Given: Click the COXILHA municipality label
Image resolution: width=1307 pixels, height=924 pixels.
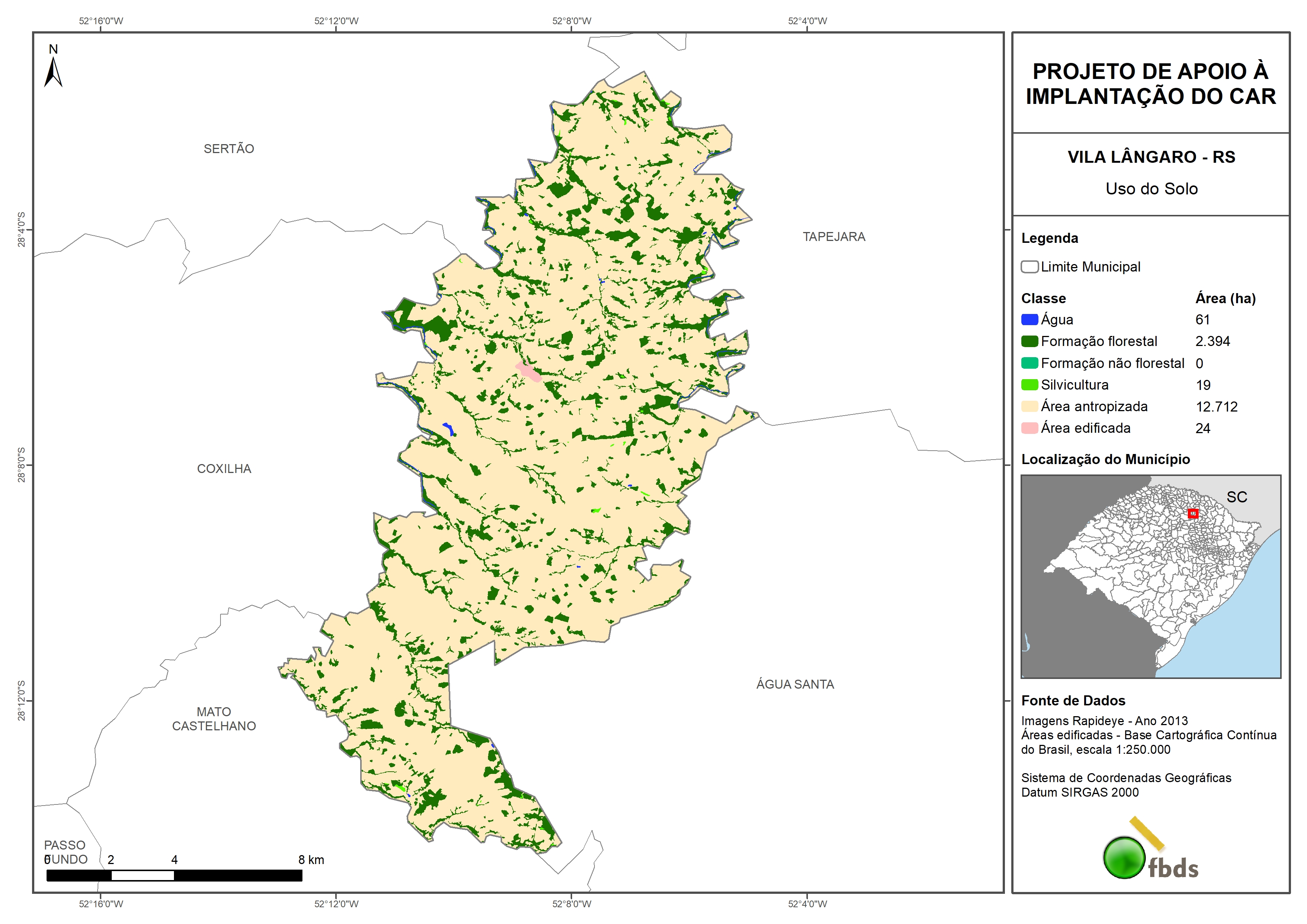Looking at the screenshot, I should (x=224, y=469).
